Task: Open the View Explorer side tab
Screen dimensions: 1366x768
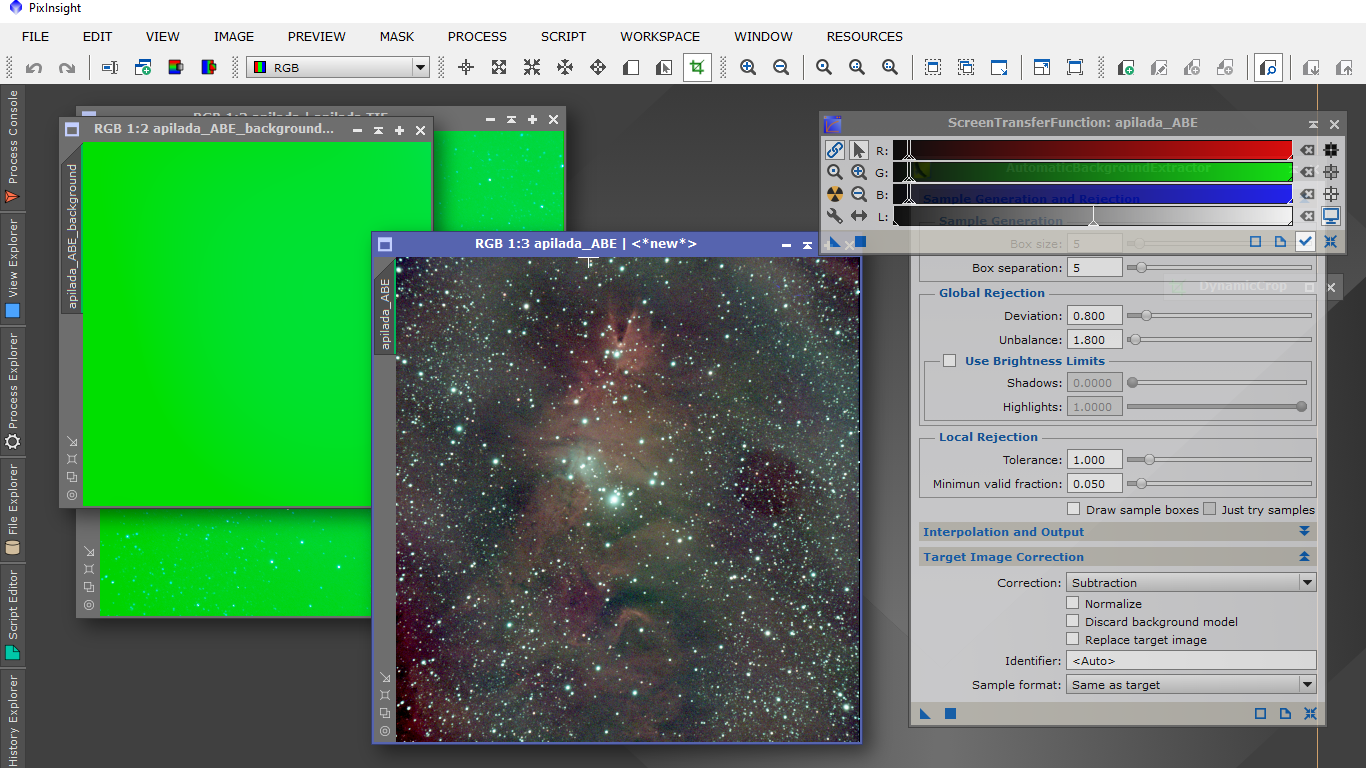Action: pyautogui.click(x=12, y=270)
